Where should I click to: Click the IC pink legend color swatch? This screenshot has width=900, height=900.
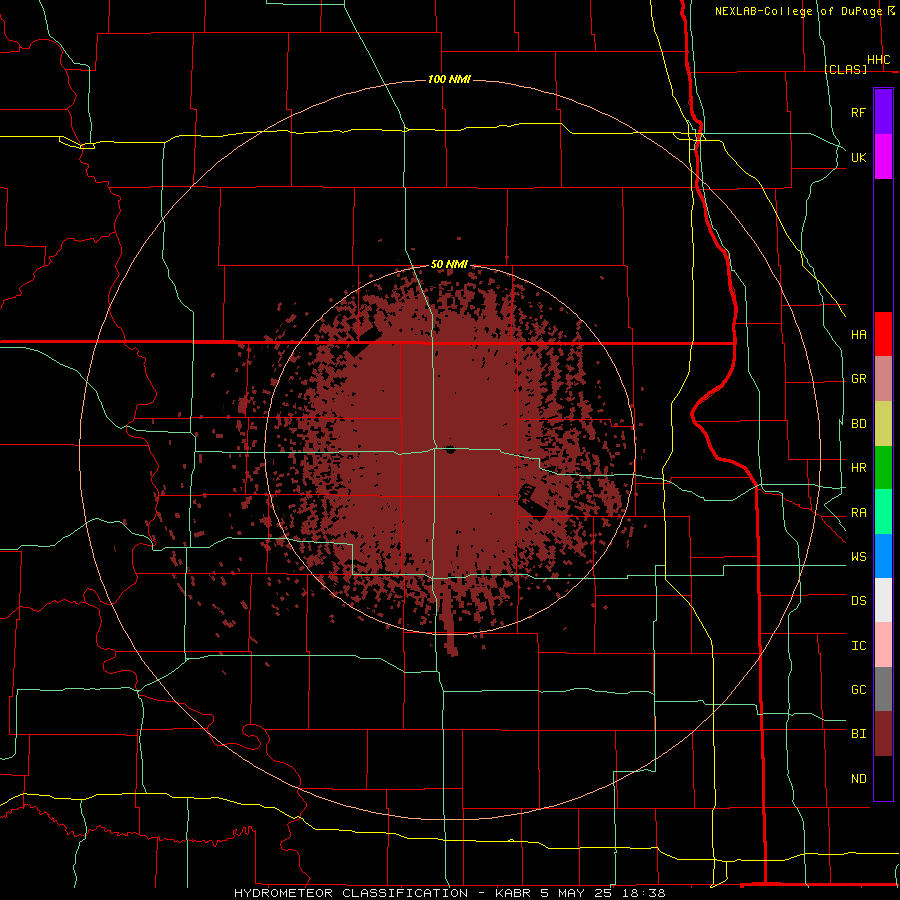[x=883, y=645]
